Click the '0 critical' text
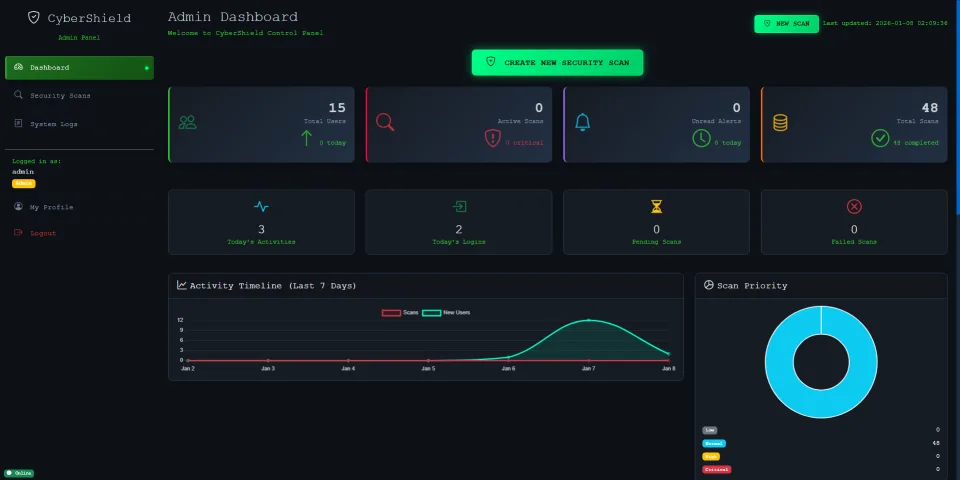Viewport: 960px width, 480px height. 524,143
